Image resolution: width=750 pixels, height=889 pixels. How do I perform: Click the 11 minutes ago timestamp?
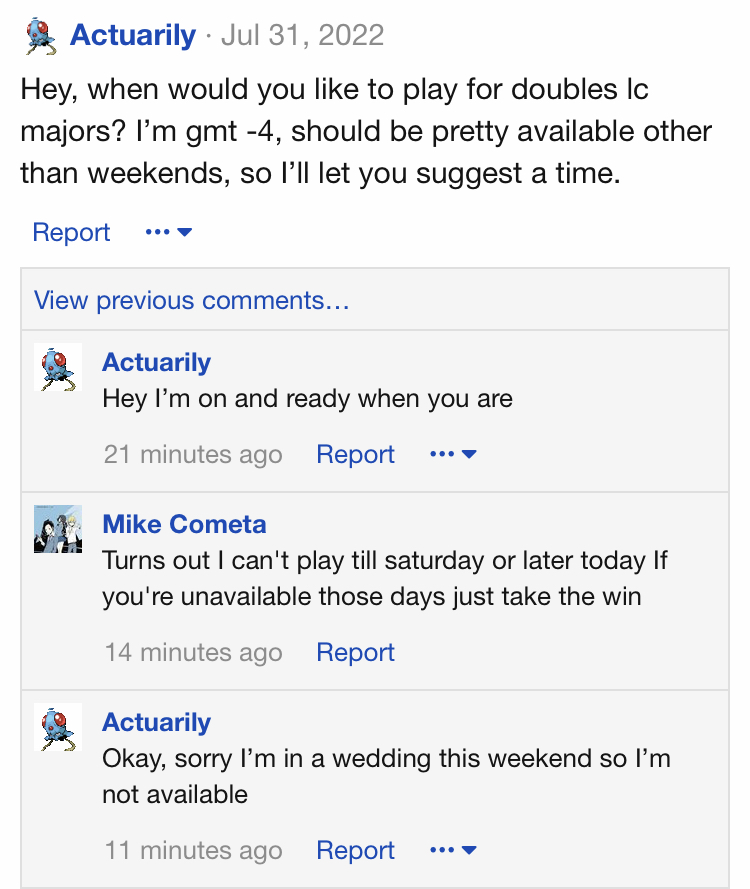[x=193, y=850]
